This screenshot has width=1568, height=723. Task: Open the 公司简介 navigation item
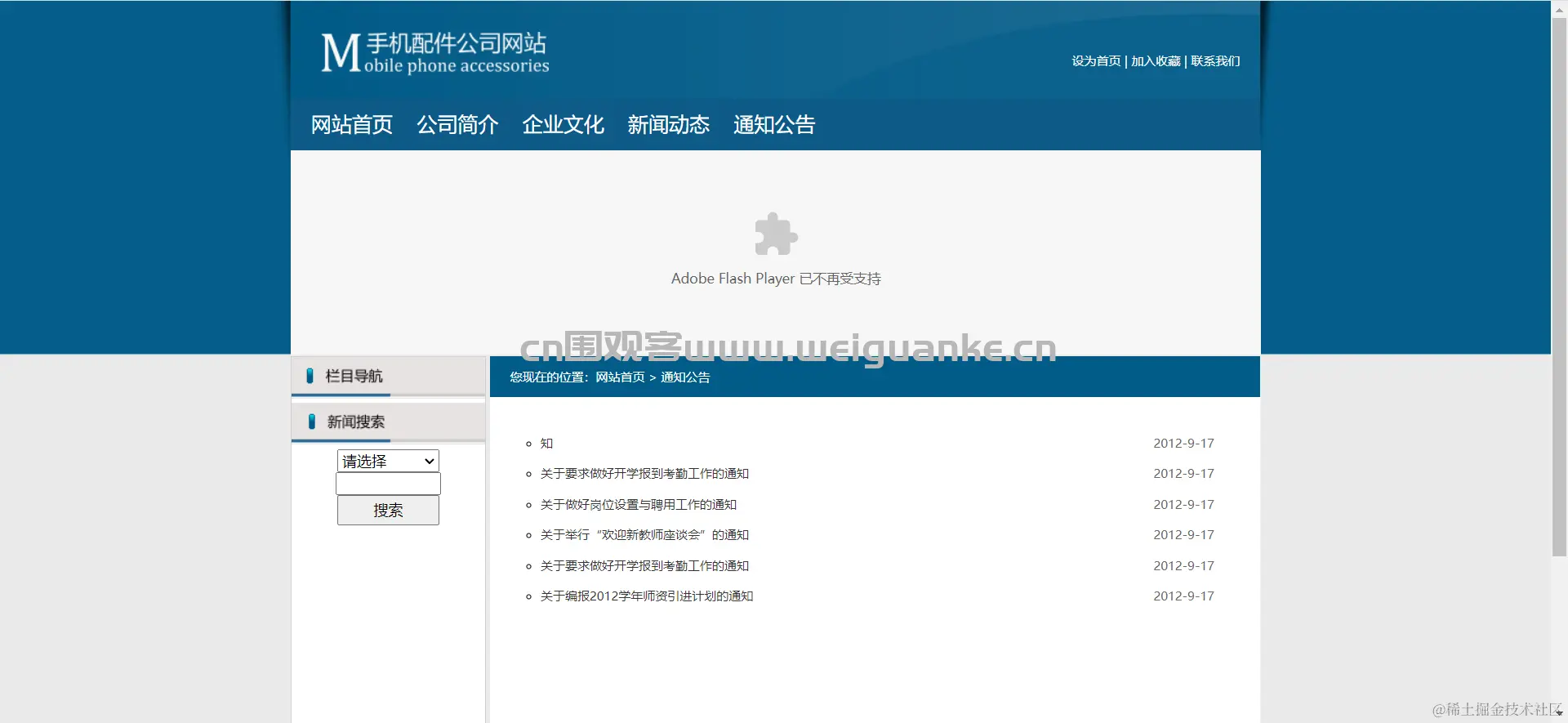click(457, 125)
